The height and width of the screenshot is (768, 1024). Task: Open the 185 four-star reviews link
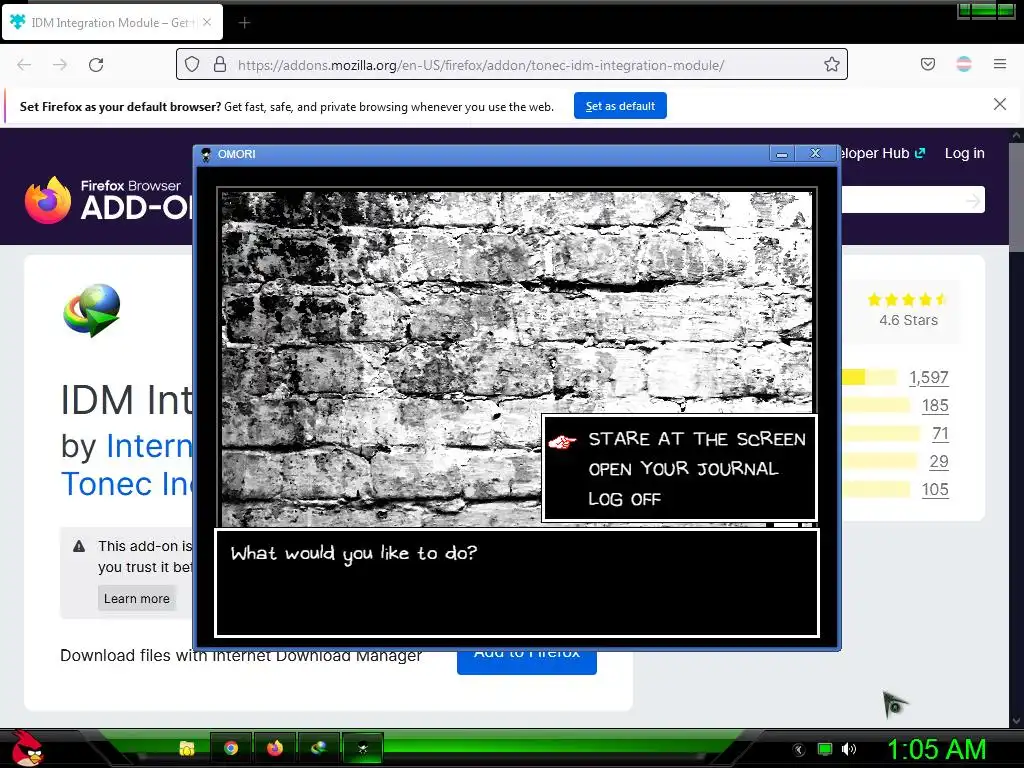(935, 406)
